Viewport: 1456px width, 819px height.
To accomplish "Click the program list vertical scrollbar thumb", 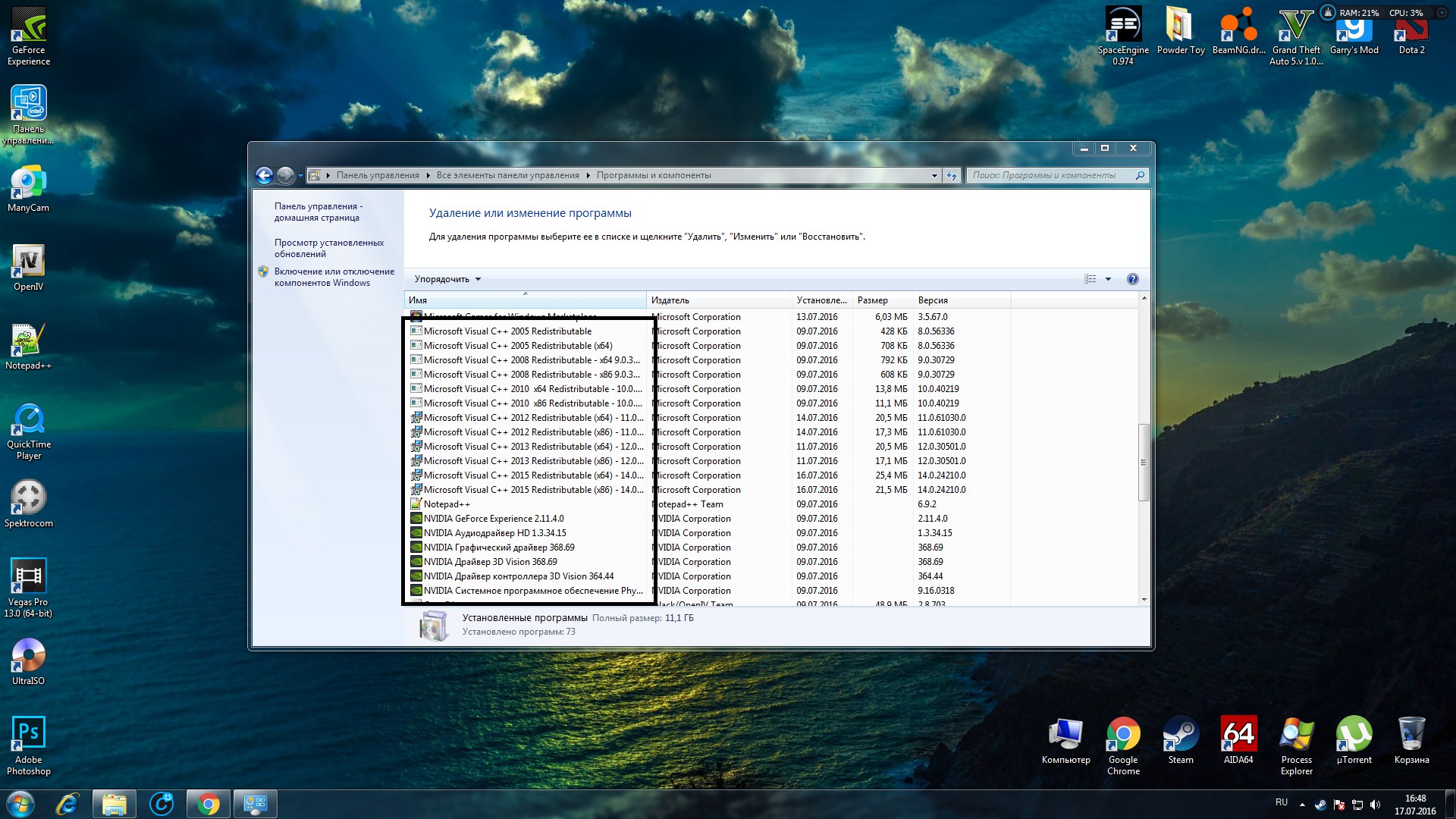I will 1144,463.
